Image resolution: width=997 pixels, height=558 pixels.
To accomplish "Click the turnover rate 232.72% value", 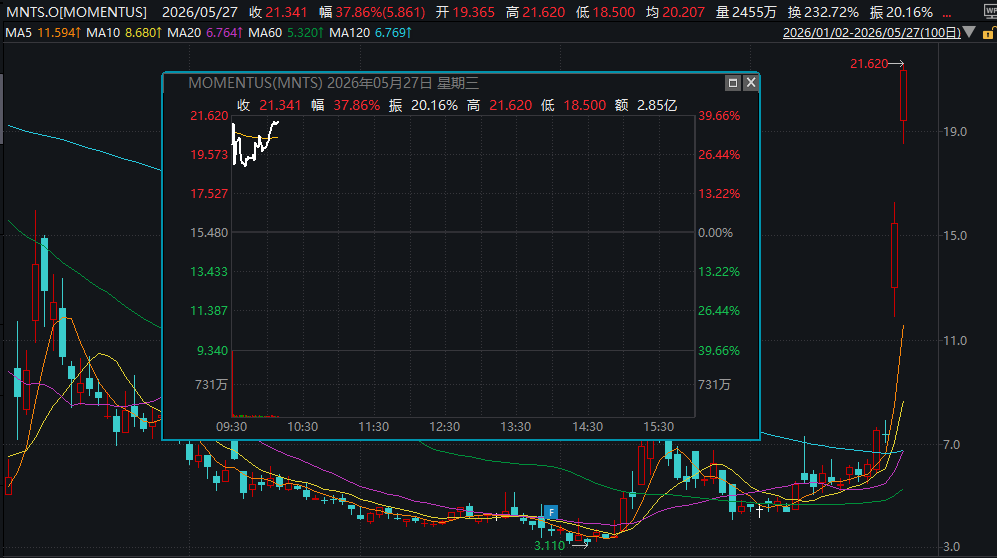I will [x=831, y=12].
